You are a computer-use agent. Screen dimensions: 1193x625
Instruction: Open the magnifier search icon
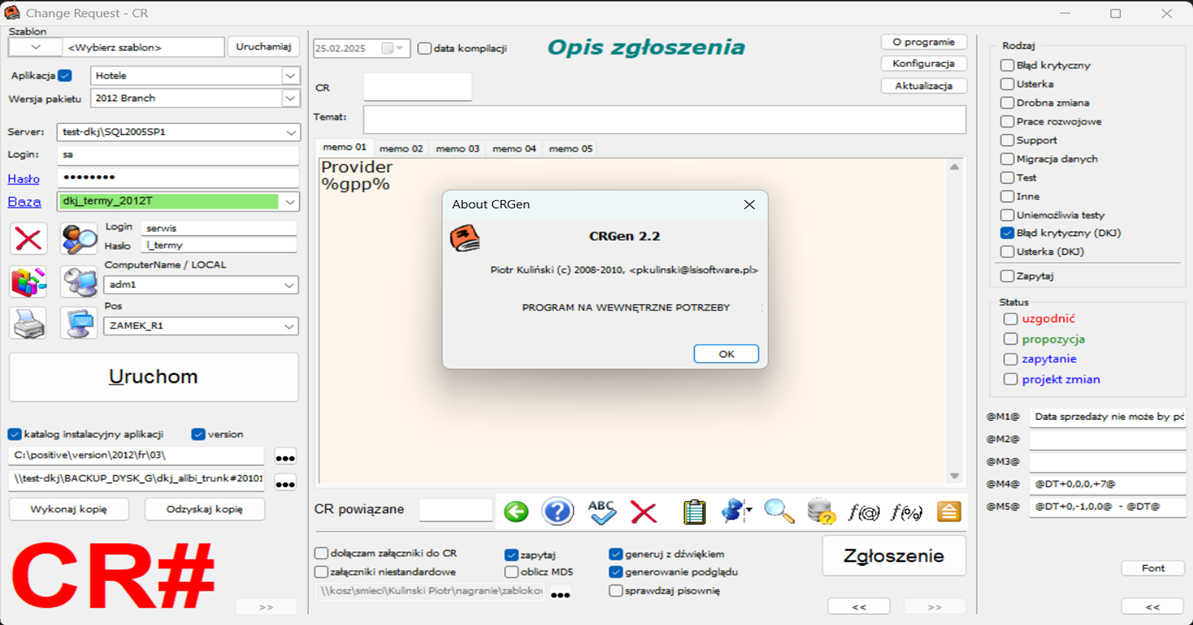click(x=776, y=511)
